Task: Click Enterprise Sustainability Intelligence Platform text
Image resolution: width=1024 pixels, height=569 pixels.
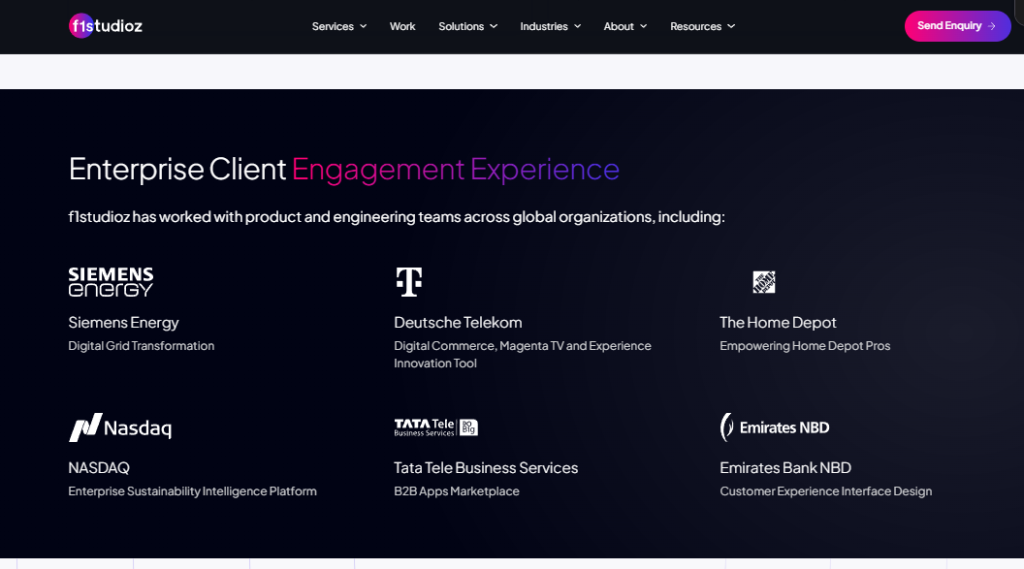Action: point(193,491)
